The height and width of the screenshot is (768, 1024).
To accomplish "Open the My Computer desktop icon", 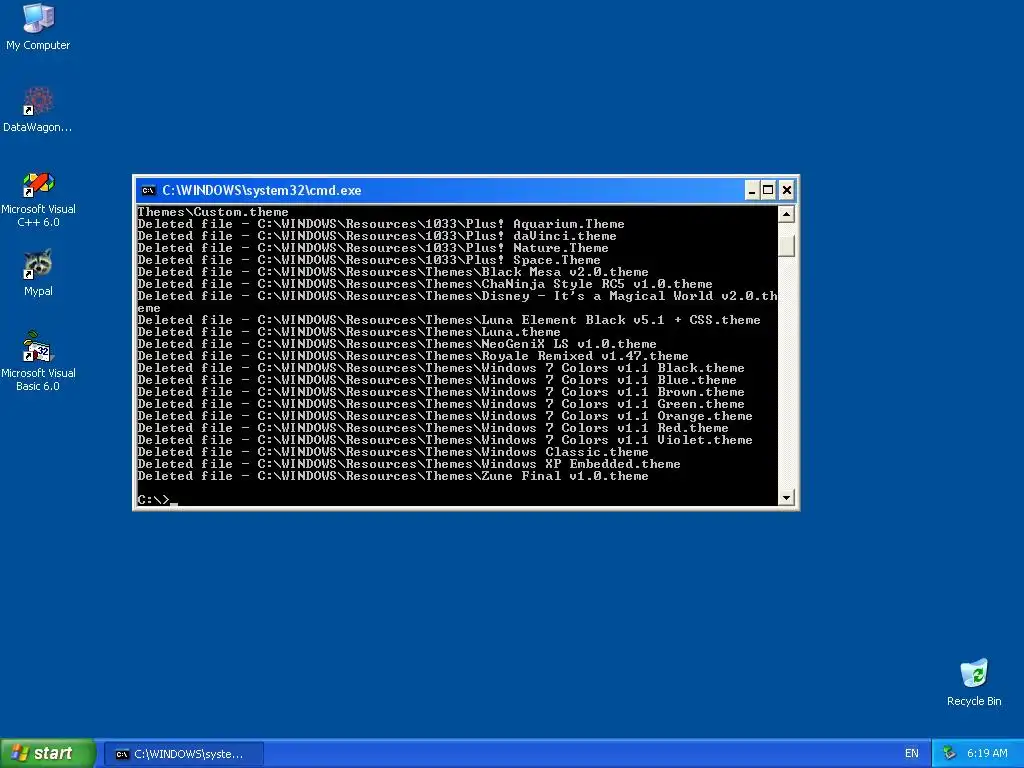I will coord(38,27).
